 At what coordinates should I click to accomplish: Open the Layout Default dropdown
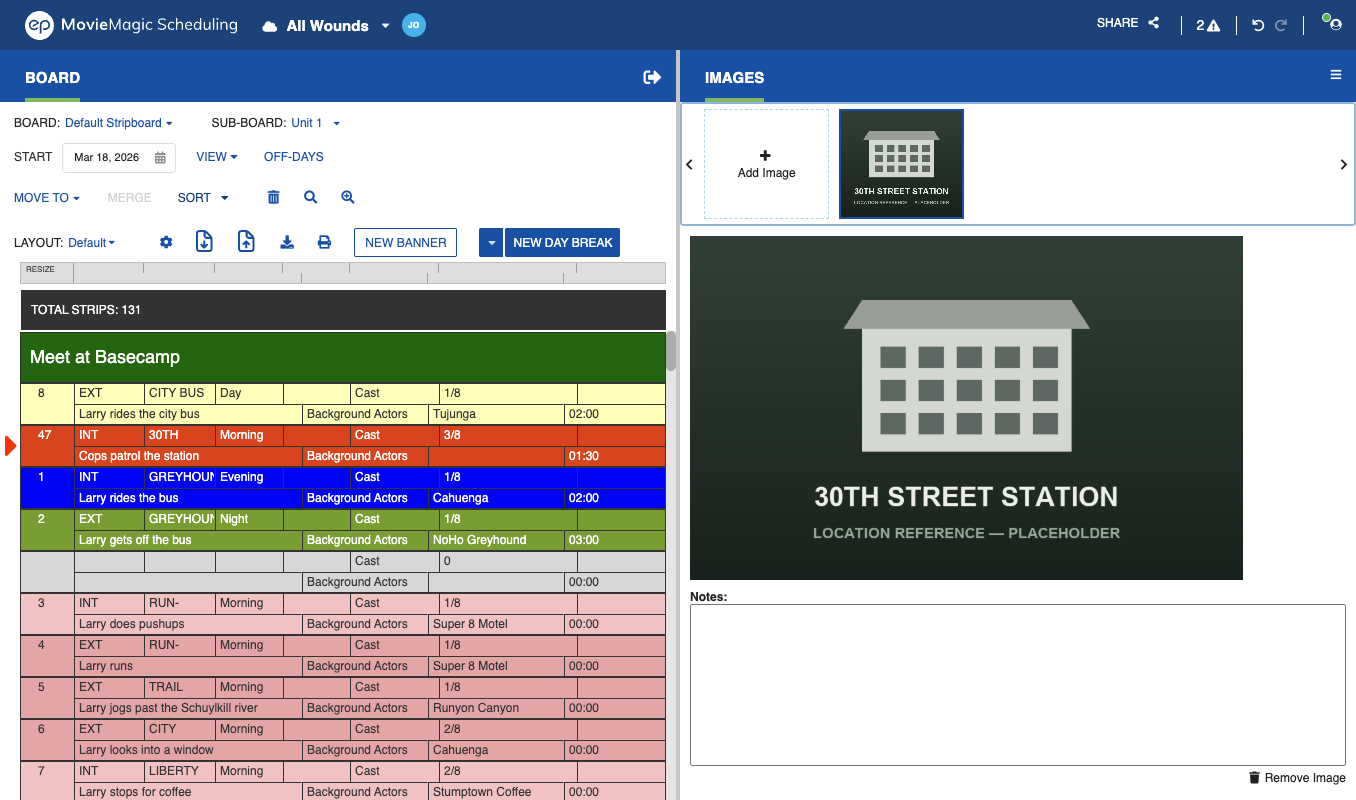(x=91, y=243)
